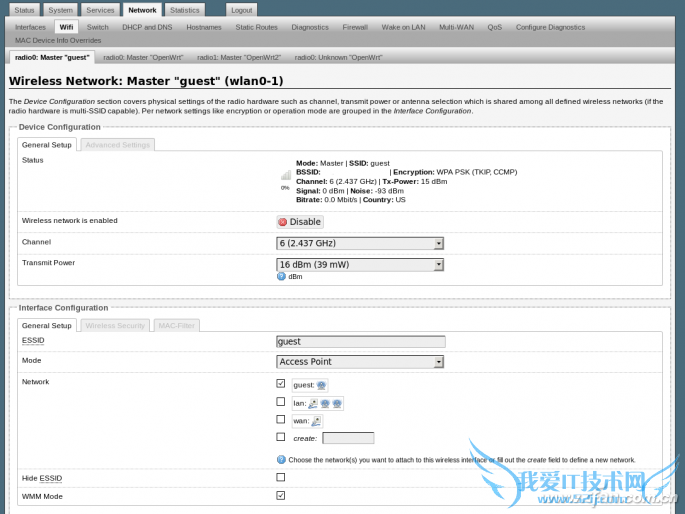Click the first icon in lan network row
This screenshot has width=685, height=514.
tap(313, 404)
